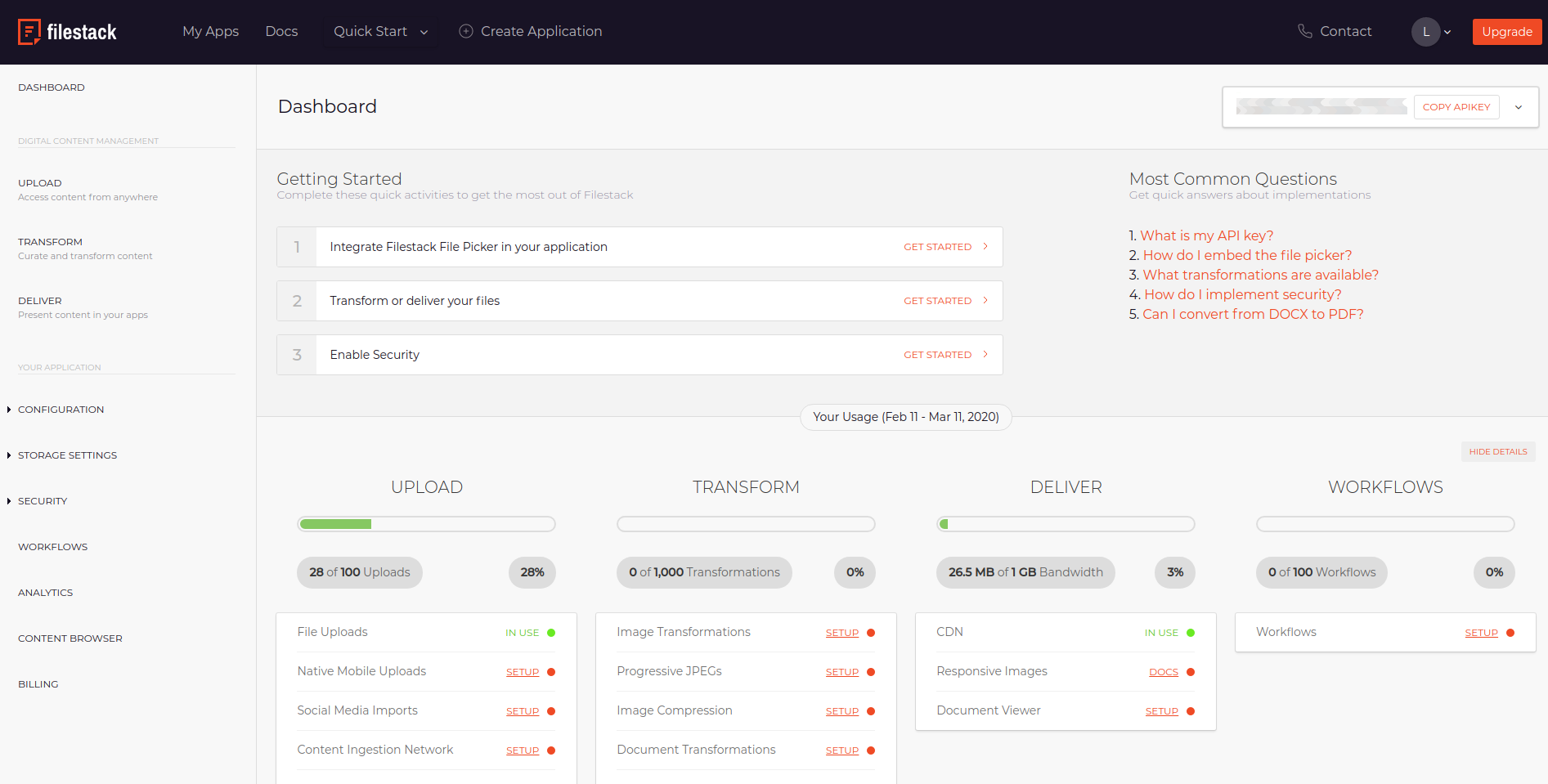Click the plus icon beside Create Application
1548x784 pixels.
pos(466,31)
